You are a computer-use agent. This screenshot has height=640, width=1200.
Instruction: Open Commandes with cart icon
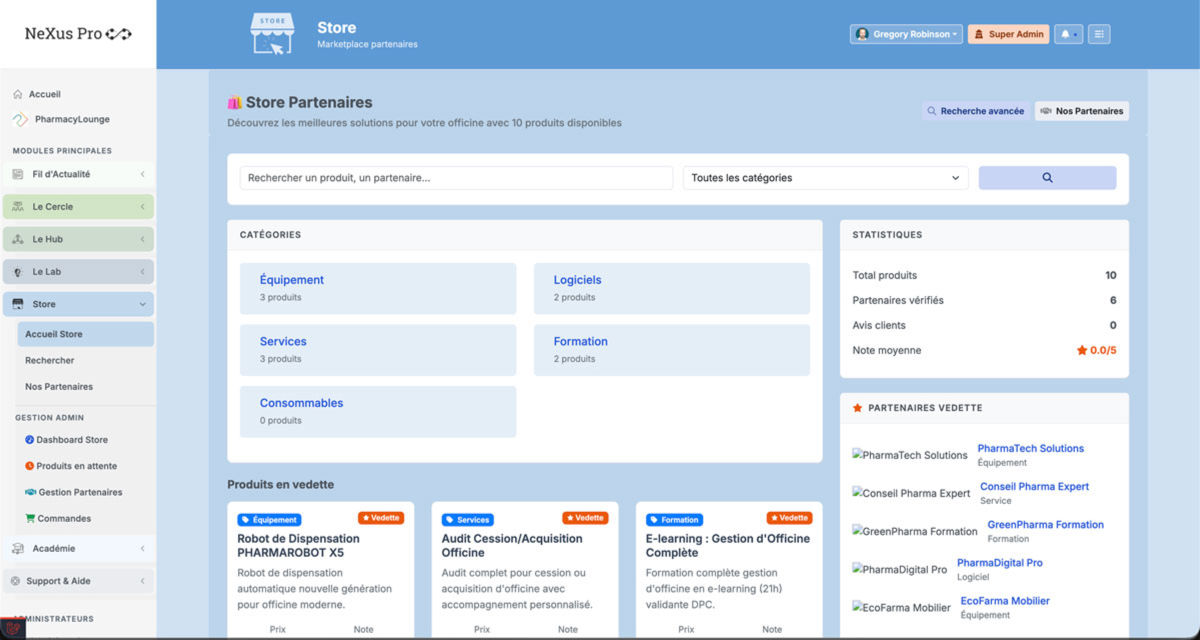pos(63,518)
